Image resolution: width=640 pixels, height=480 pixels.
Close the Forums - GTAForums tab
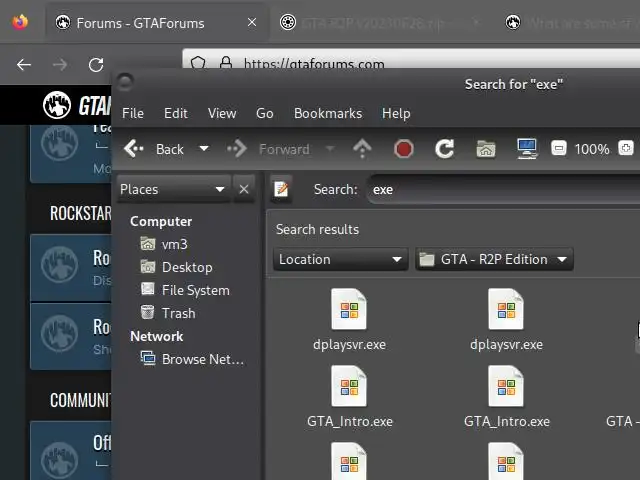[252, 22]
